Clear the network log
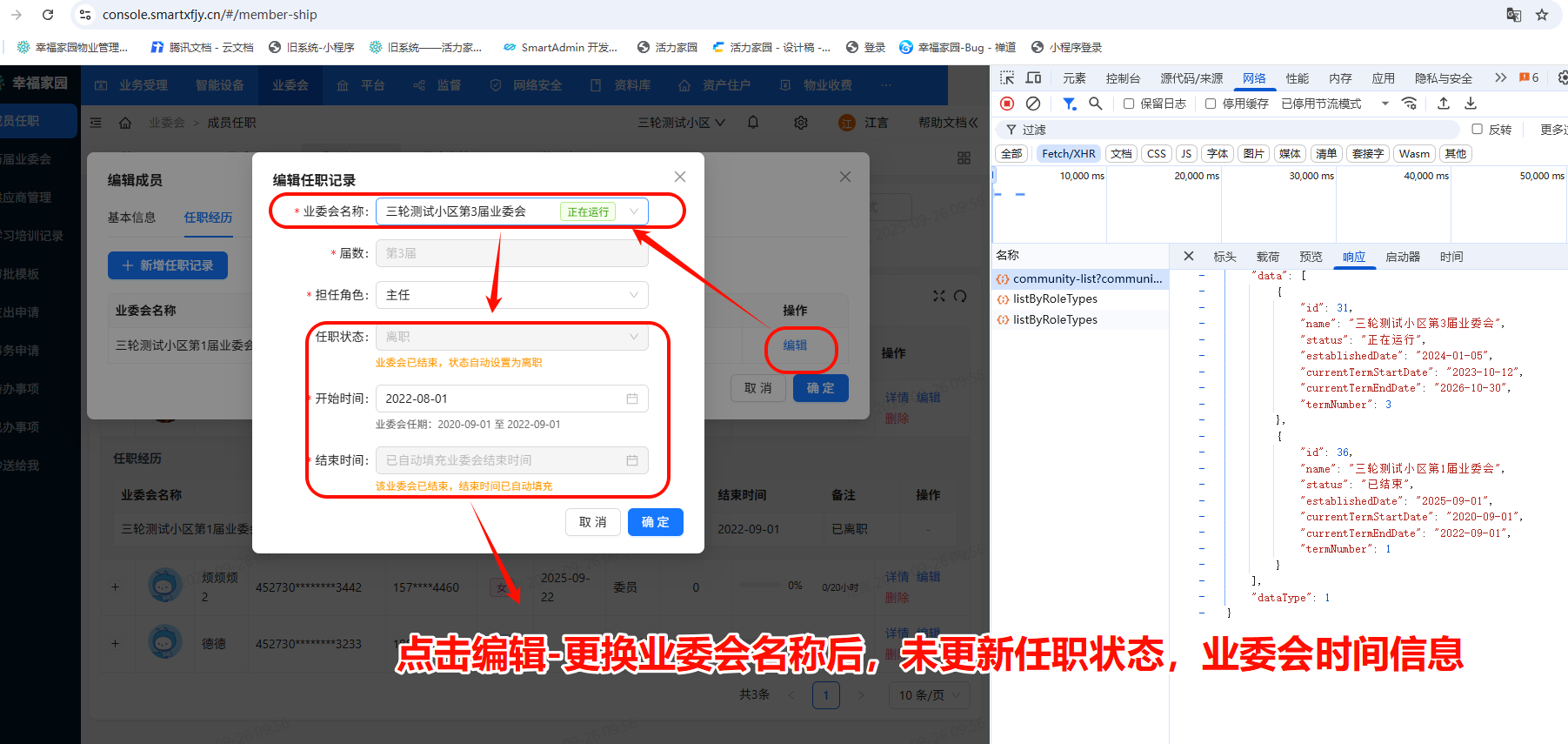 (1033, 104)
